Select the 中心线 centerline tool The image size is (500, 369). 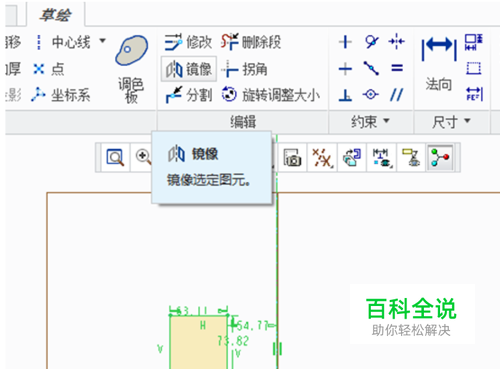63,42
